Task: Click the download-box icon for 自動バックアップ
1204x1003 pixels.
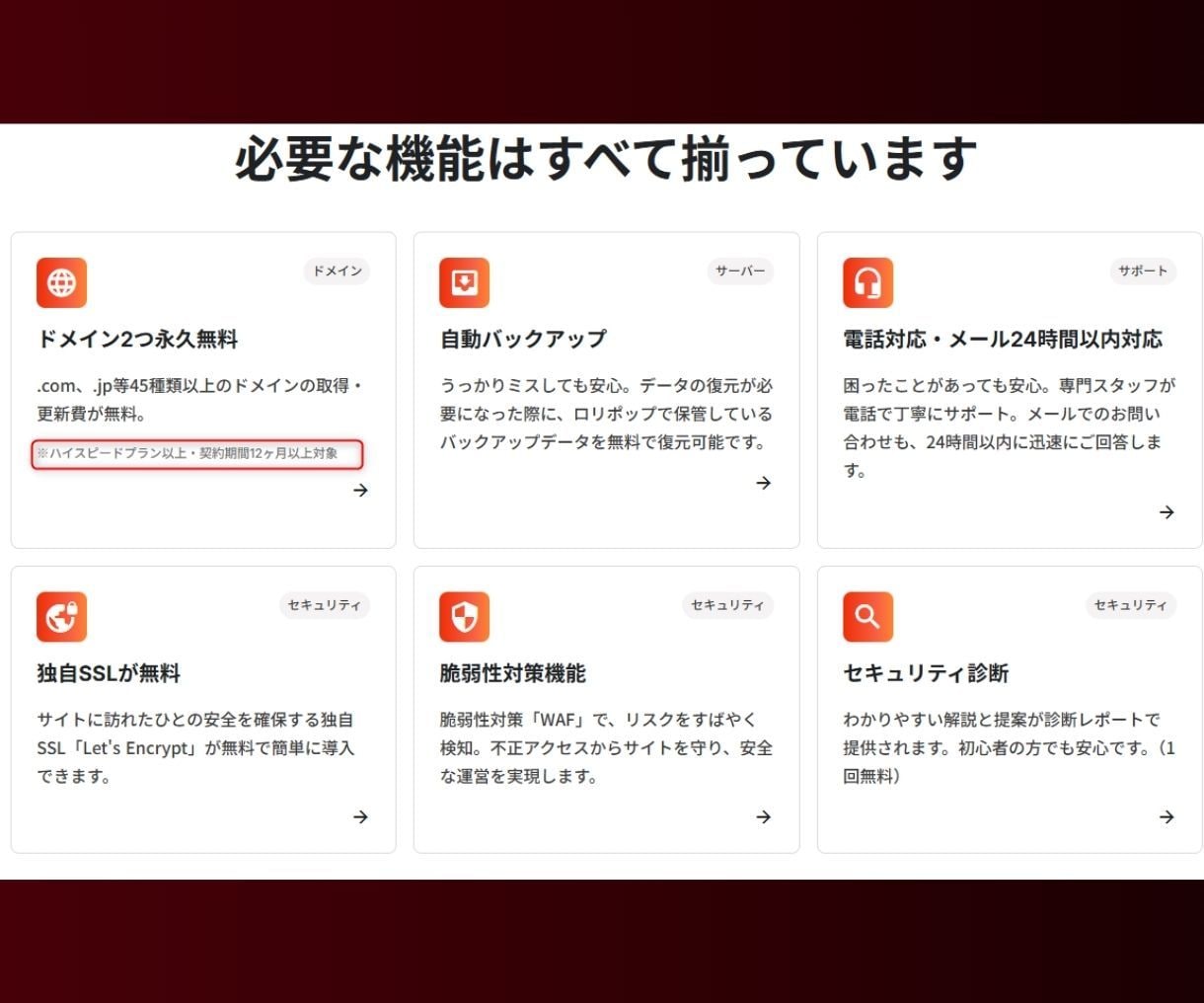Action: pyautogui.click(x=464, y=282)
